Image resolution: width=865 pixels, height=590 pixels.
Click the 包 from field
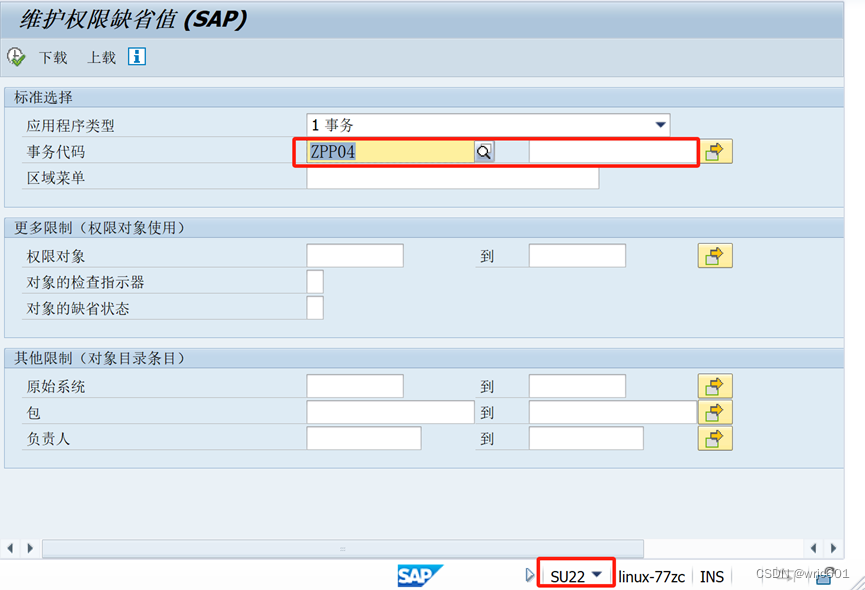click(390, 412)
